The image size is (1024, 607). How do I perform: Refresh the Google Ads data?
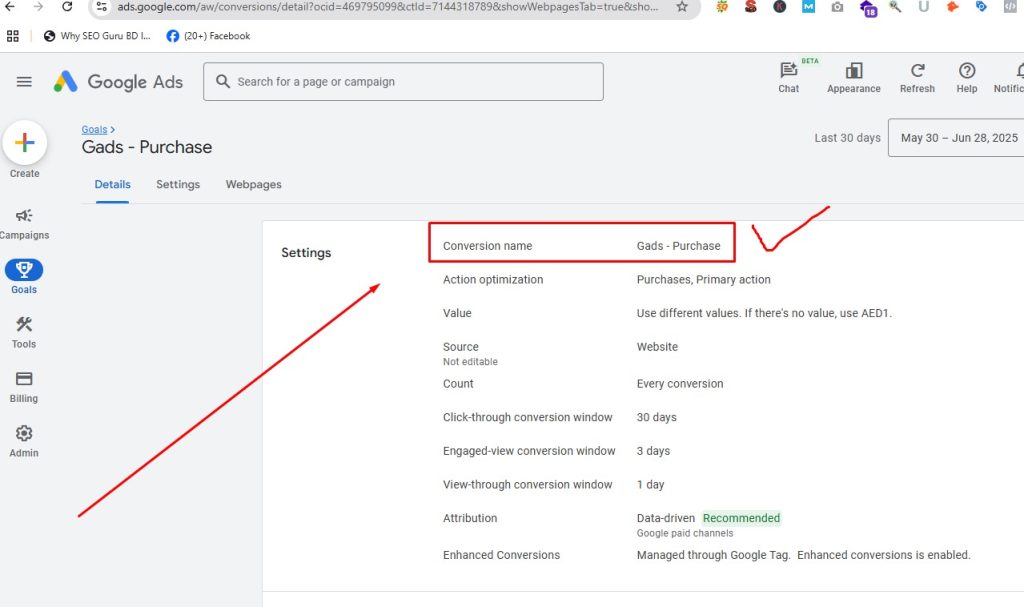click(x=917, y=71)
